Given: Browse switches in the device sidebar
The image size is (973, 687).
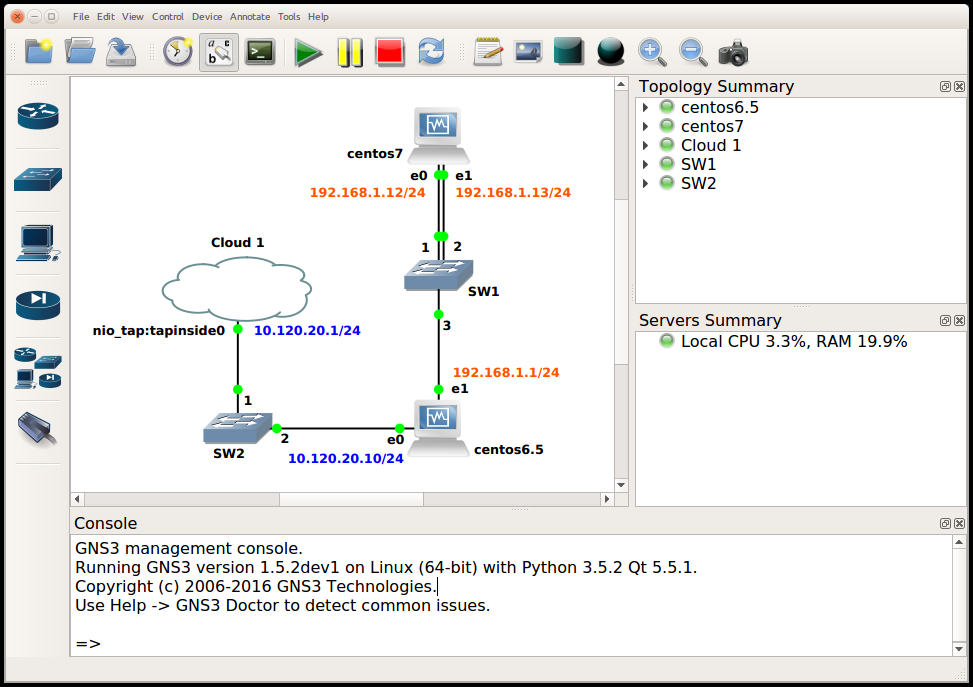Looking at the screenshot, I should coord(38,179).
